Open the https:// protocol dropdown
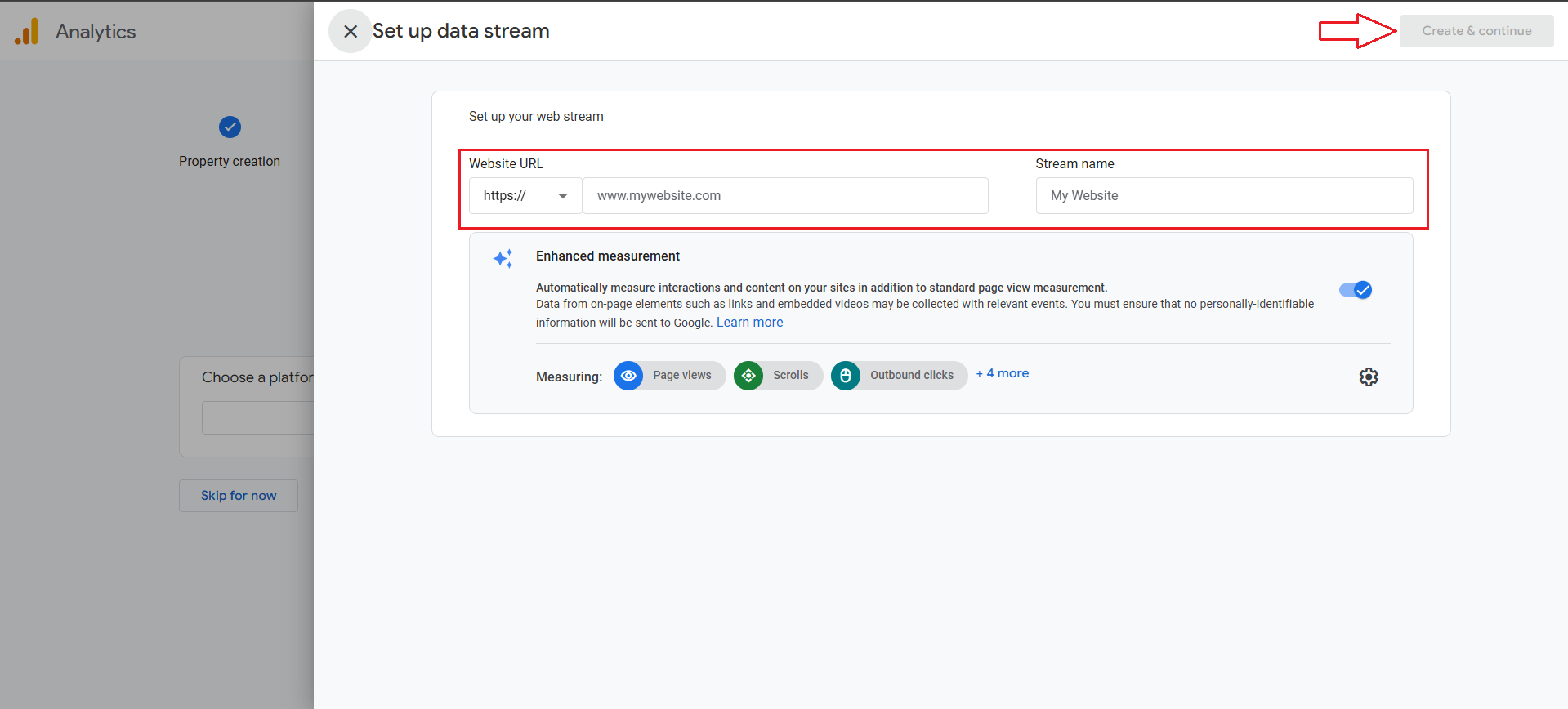Image resolution: width=1568 pixels, height=709 pixels. (525, 196)
